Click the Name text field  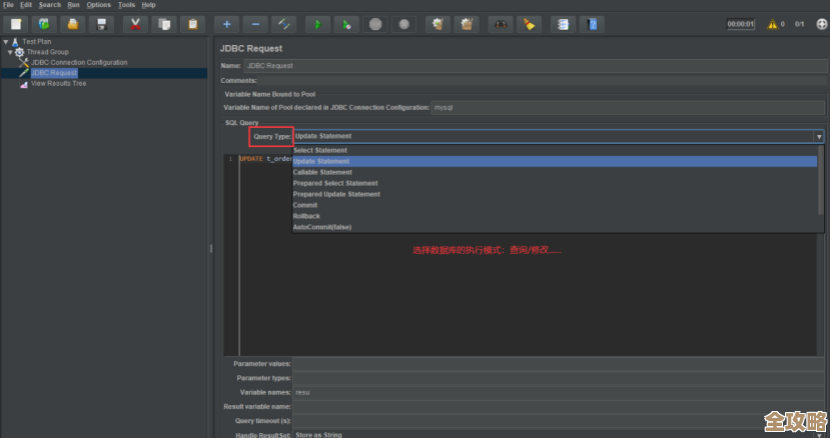pos(530,64)
